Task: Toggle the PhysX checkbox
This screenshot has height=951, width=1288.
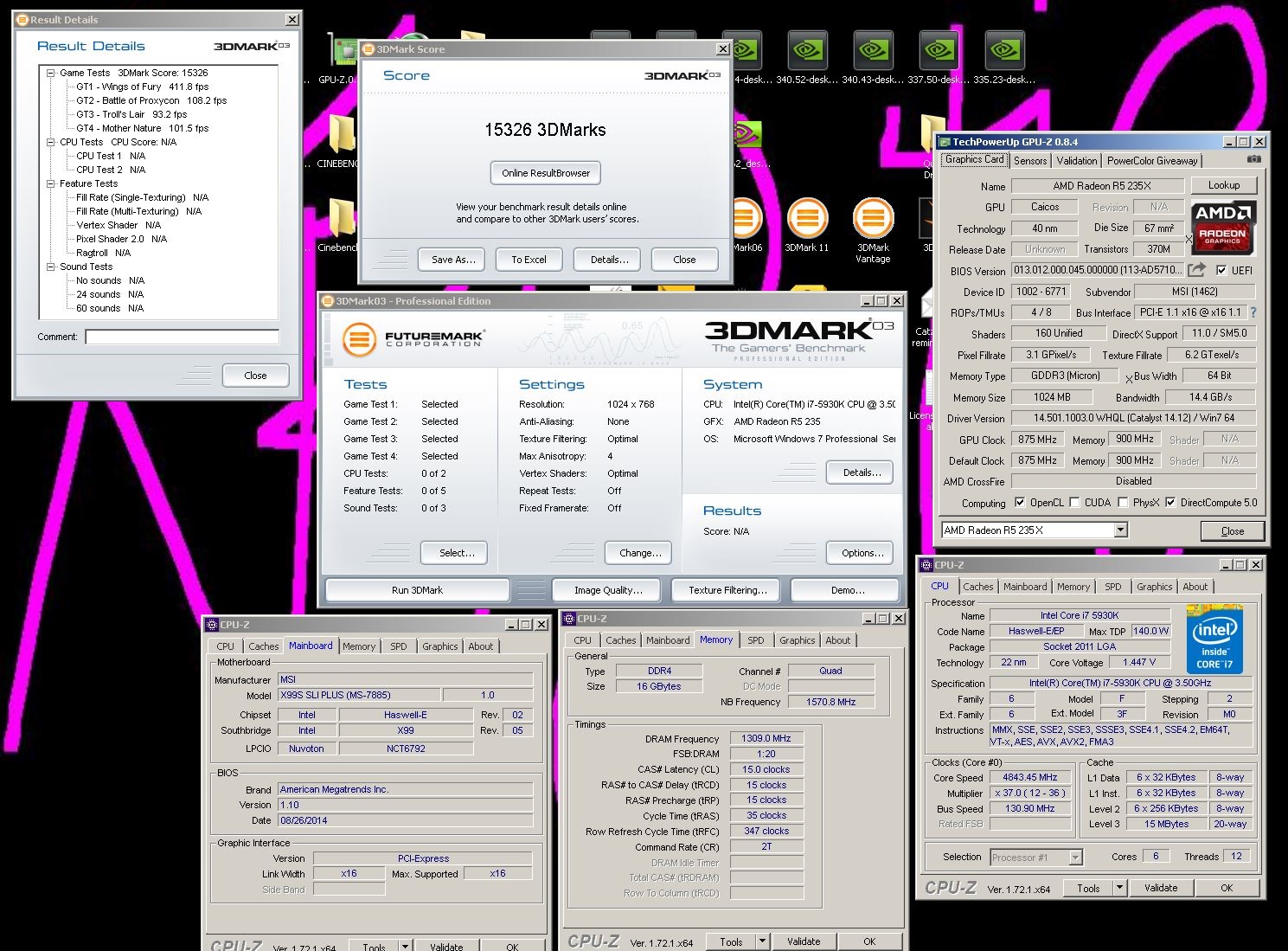Action: pyautogui.click(x=1123, y=502)
